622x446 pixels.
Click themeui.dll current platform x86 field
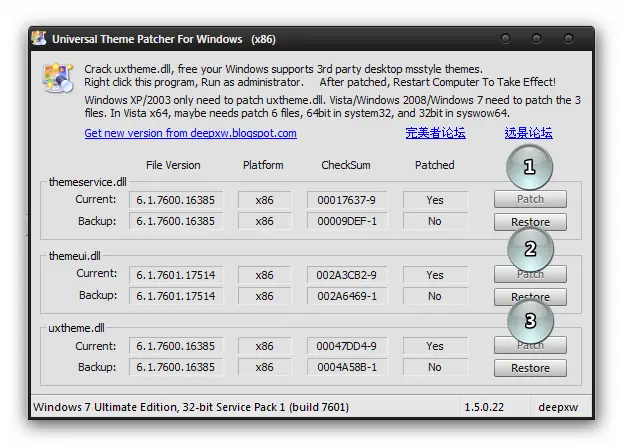pos(264,275)
